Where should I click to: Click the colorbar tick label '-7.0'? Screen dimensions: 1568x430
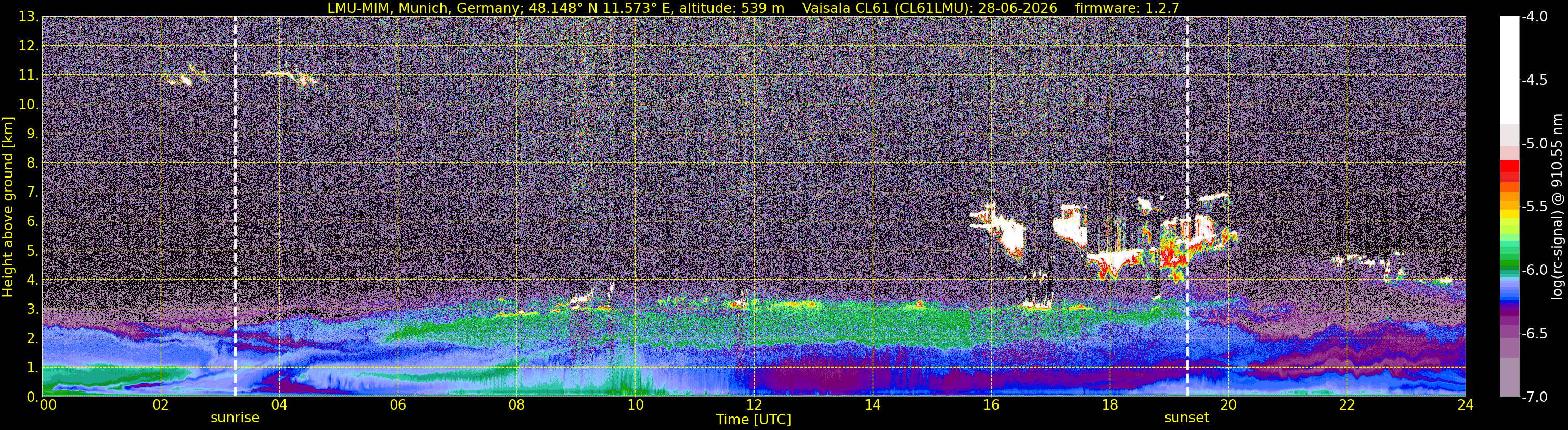coord(1535,397)
